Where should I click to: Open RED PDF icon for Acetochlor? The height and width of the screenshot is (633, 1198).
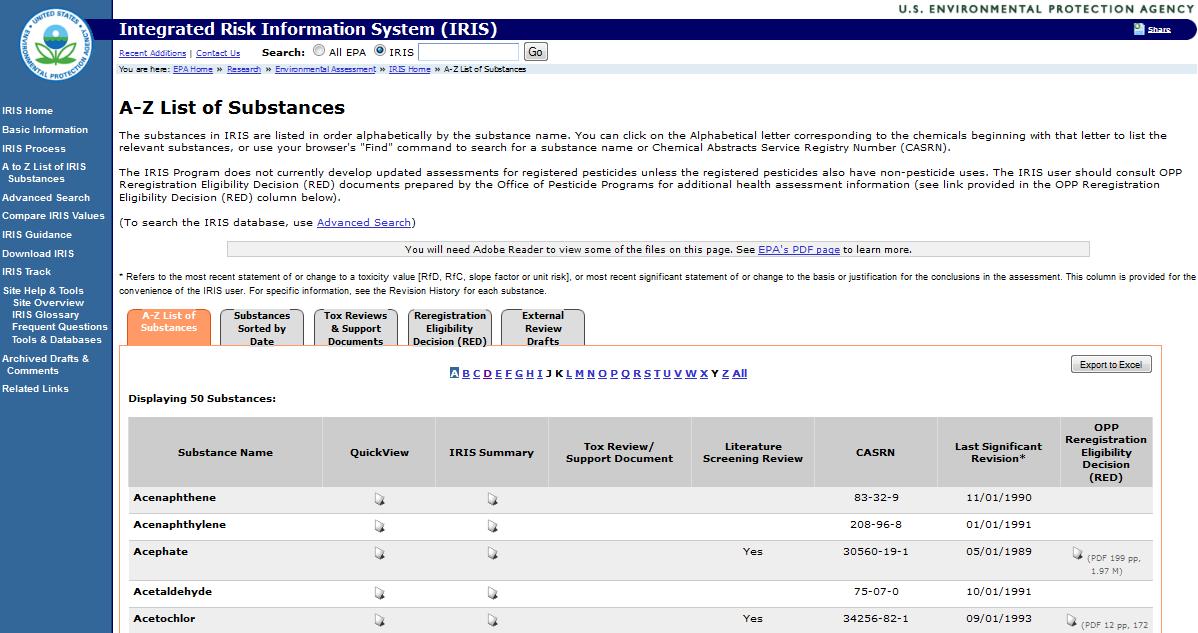pos(1071,620)
